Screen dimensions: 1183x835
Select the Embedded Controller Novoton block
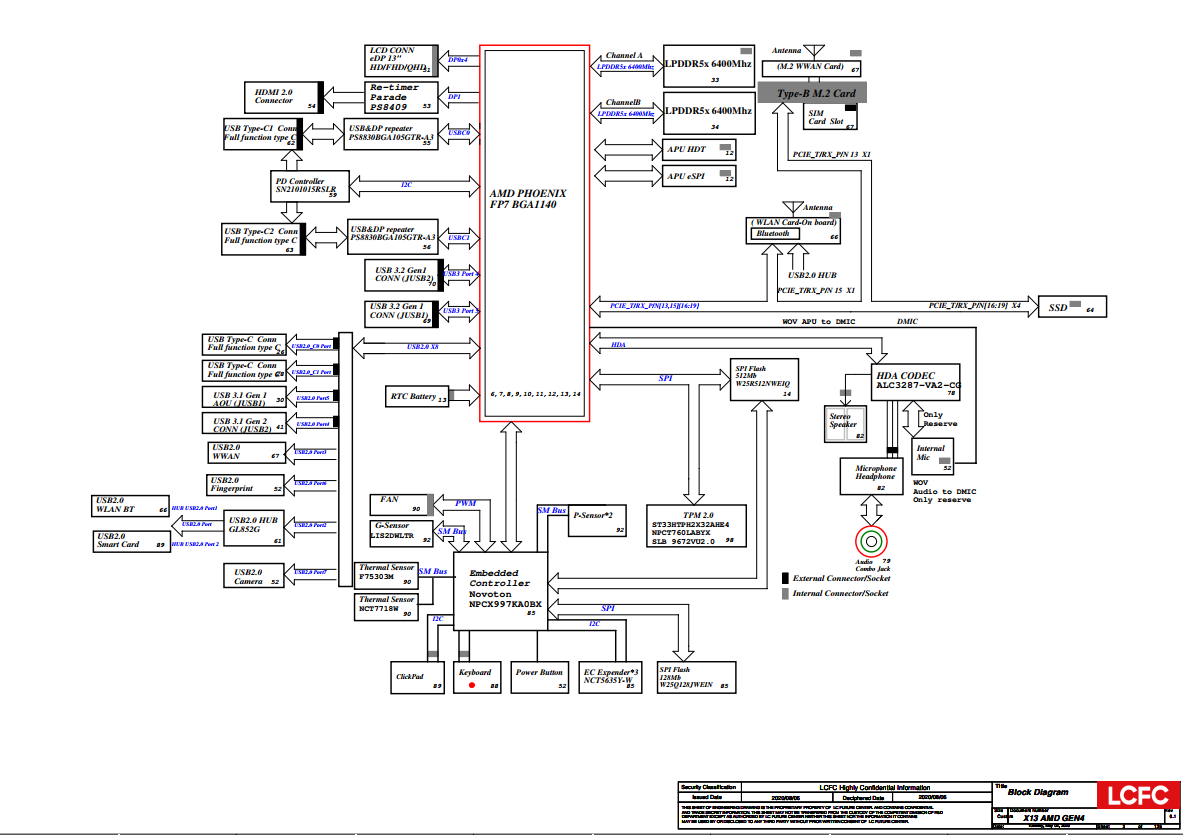point(500,591)
